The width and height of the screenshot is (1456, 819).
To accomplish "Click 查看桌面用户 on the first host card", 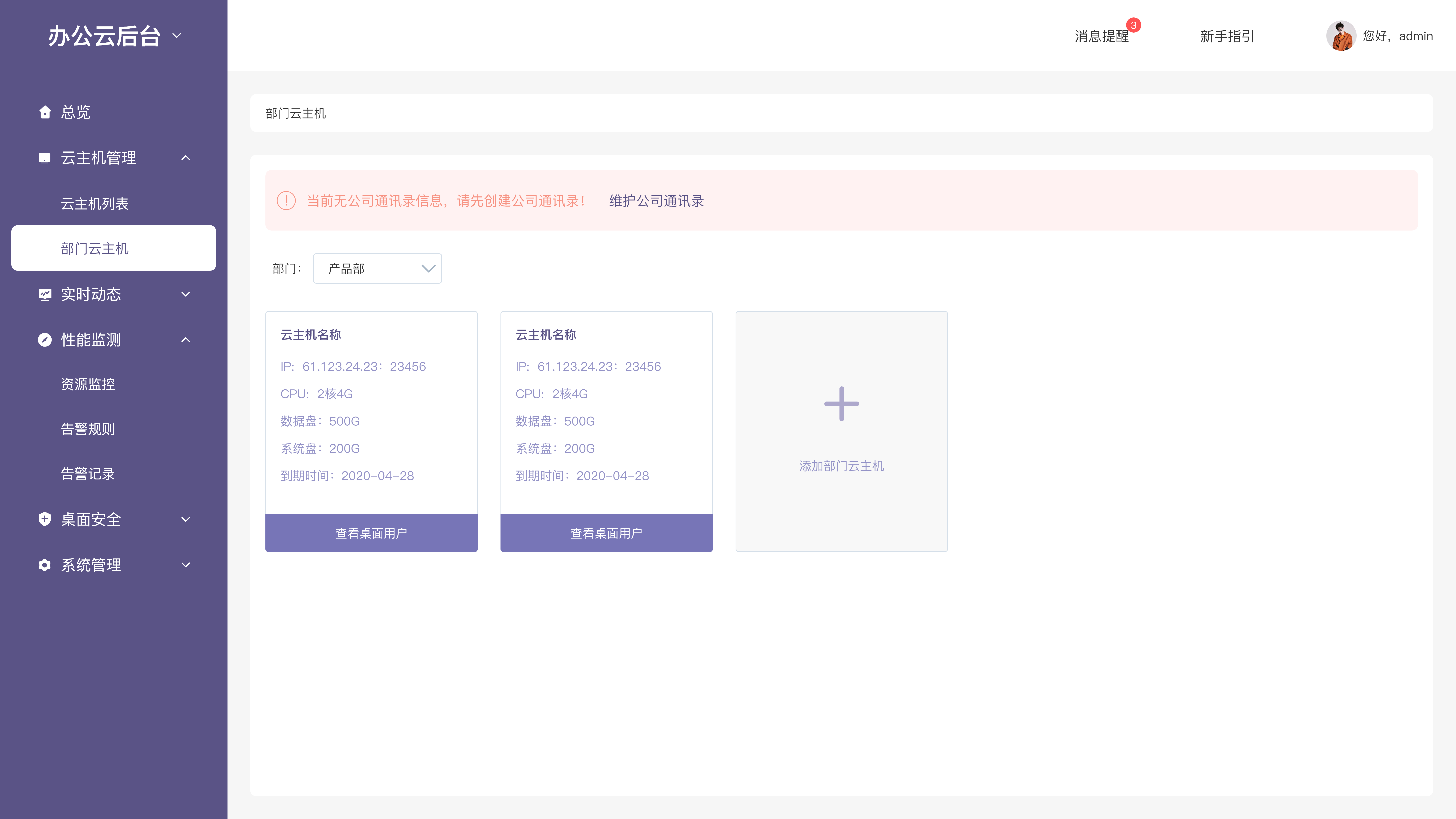I will (x=371, y=533).
